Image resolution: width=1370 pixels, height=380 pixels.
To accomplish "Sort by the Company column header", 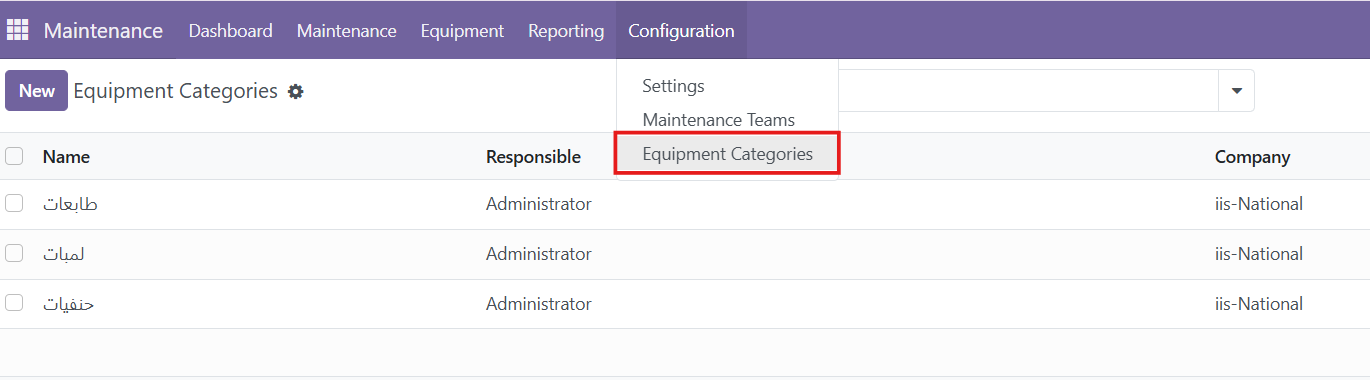I will (x=1252, y=157).
